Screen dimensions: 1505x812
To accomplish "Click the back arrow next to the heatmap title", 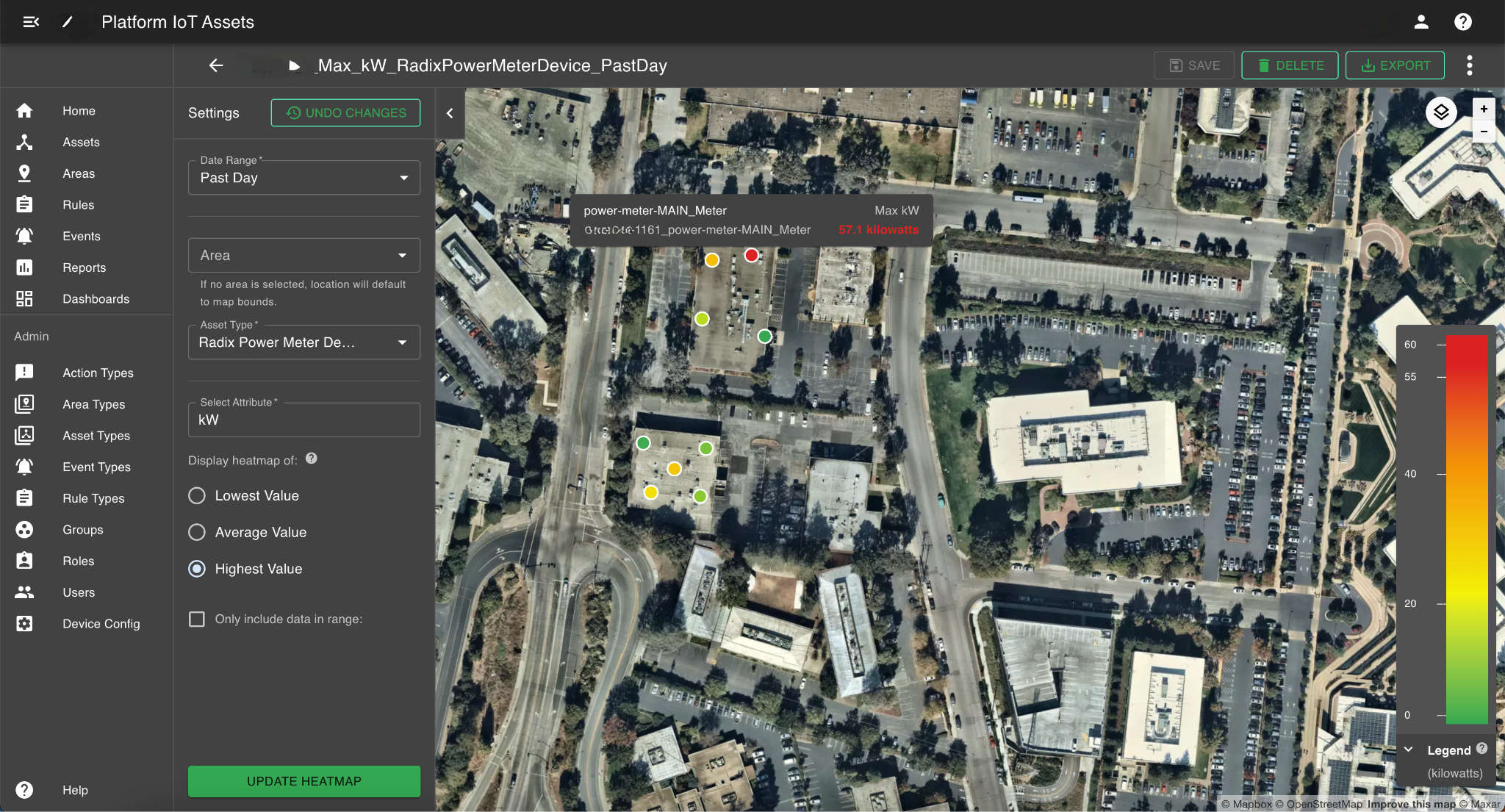I will (x=215, y=65).
